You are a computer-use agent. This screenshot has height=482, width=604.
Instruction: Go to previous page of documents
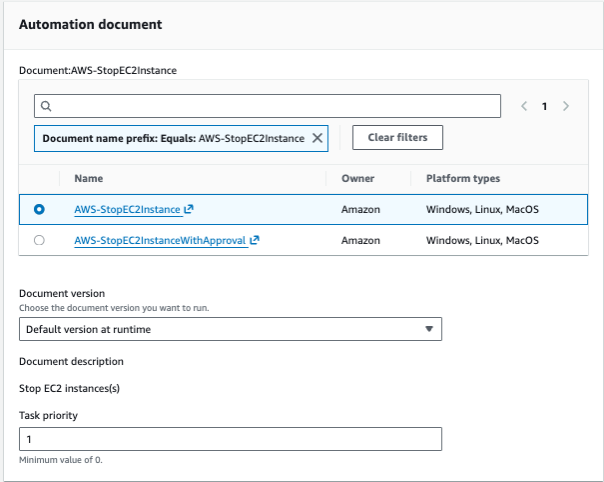tap(524, 106)
